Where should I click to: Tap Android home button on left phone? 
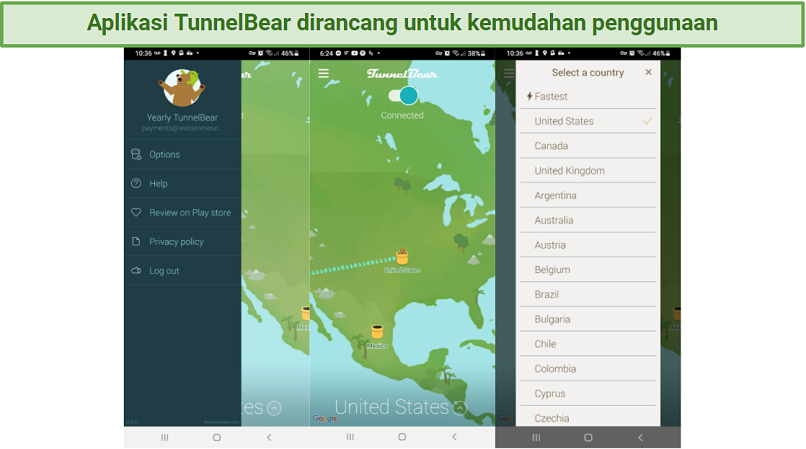(x=217, y=437)
